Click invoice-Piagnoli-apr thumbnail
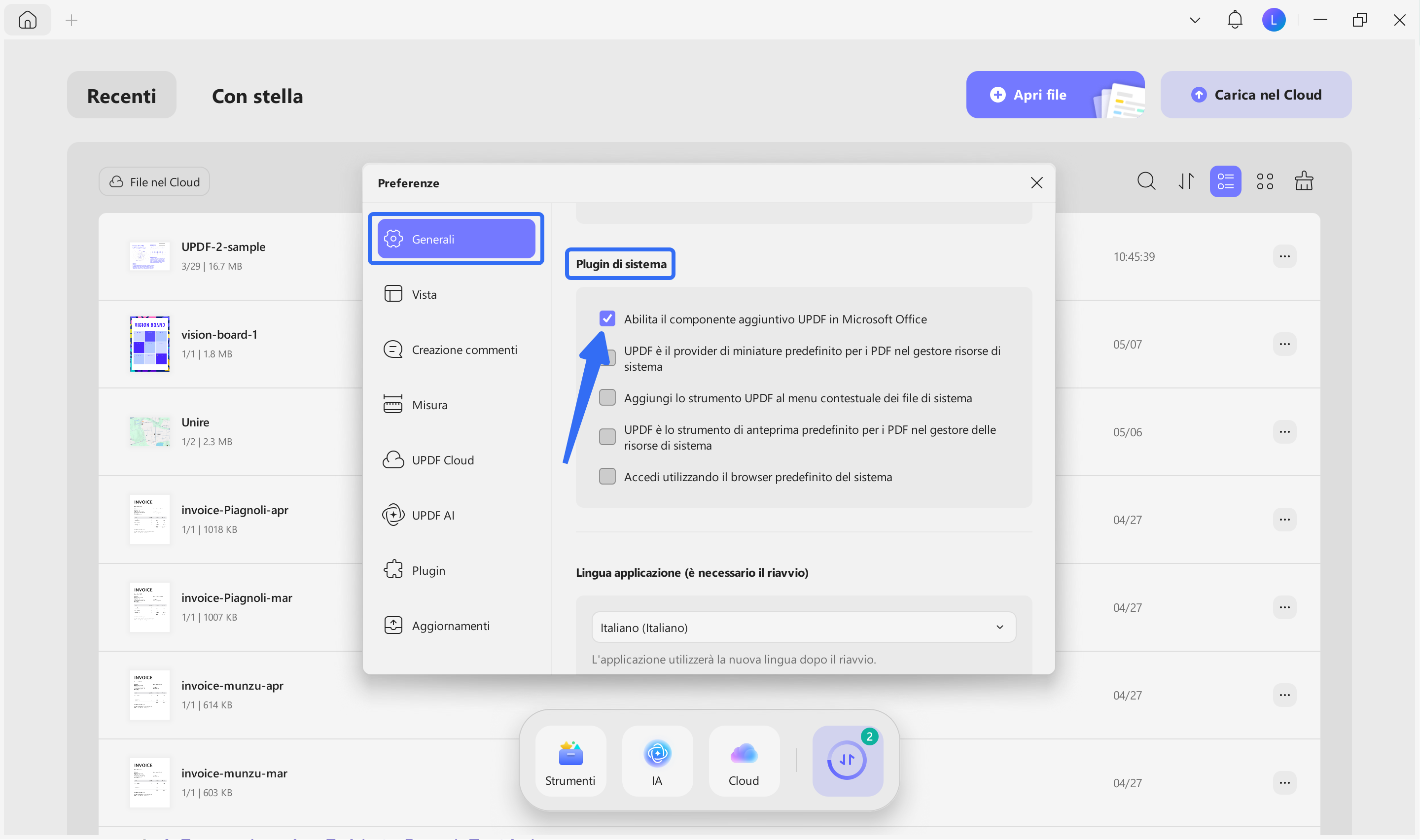 (x=149, y=519)
